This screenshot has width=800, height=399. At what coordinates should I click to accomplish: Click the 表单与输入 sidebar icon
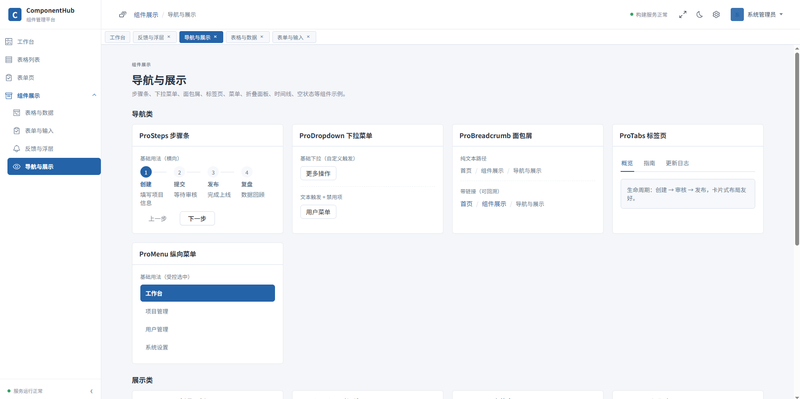click(16, 131)
